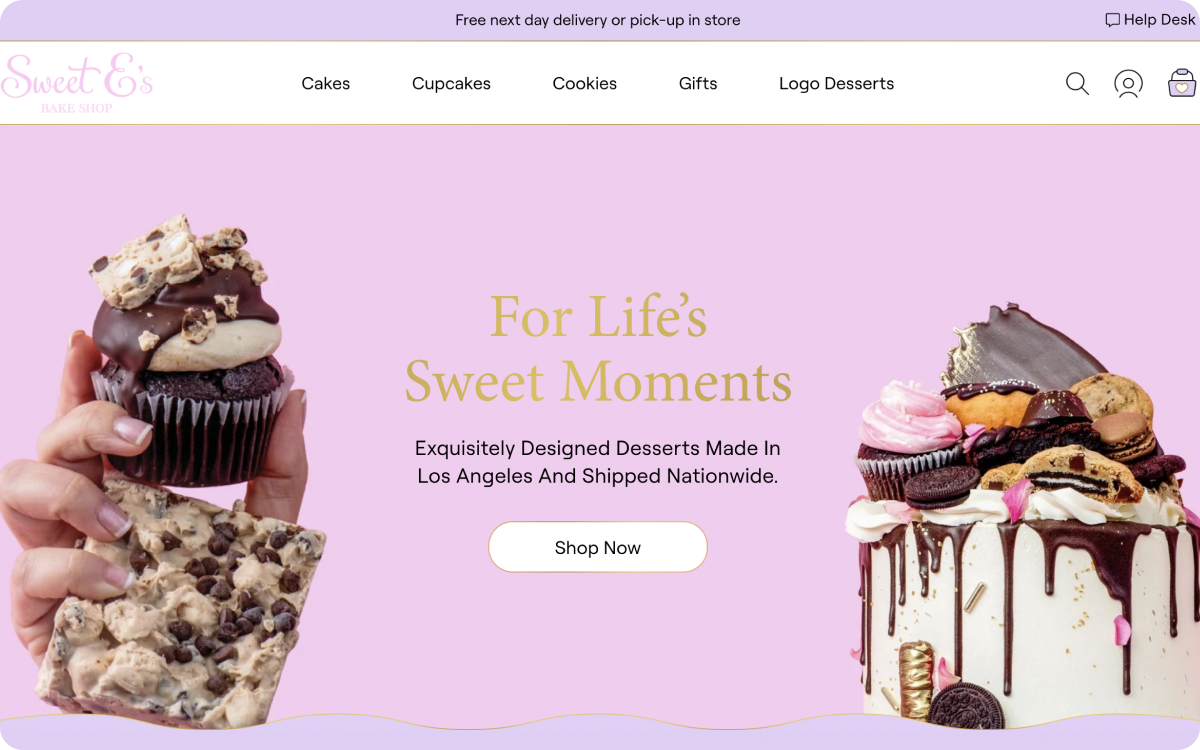Select Cookies in the navigation bar
Viewport: 1200px width, 750px height.
[x=585, y=84]
